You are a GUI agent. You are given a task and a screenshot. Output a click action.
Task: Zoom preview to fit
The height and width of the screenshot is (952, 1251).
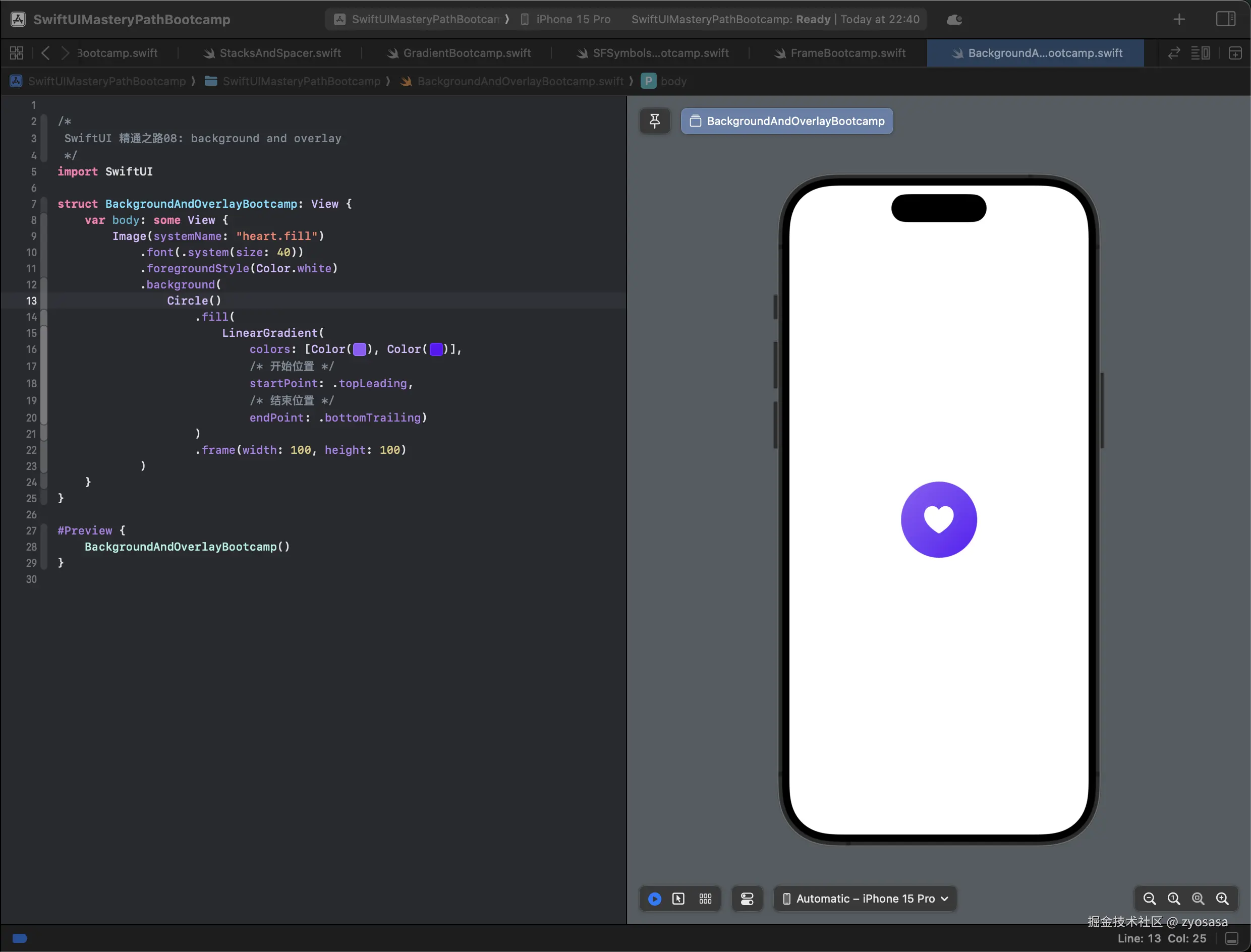pos(1198,899)
